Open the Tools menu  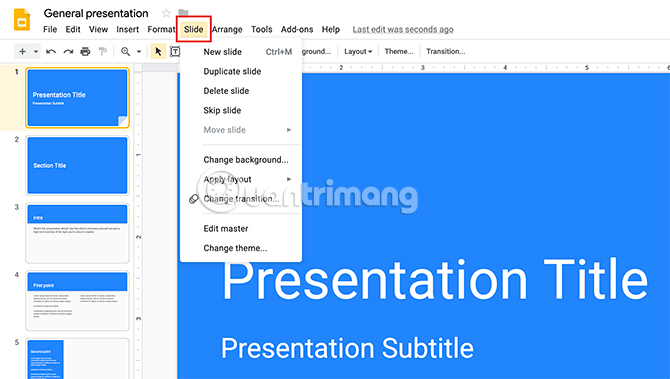(262, 29)
